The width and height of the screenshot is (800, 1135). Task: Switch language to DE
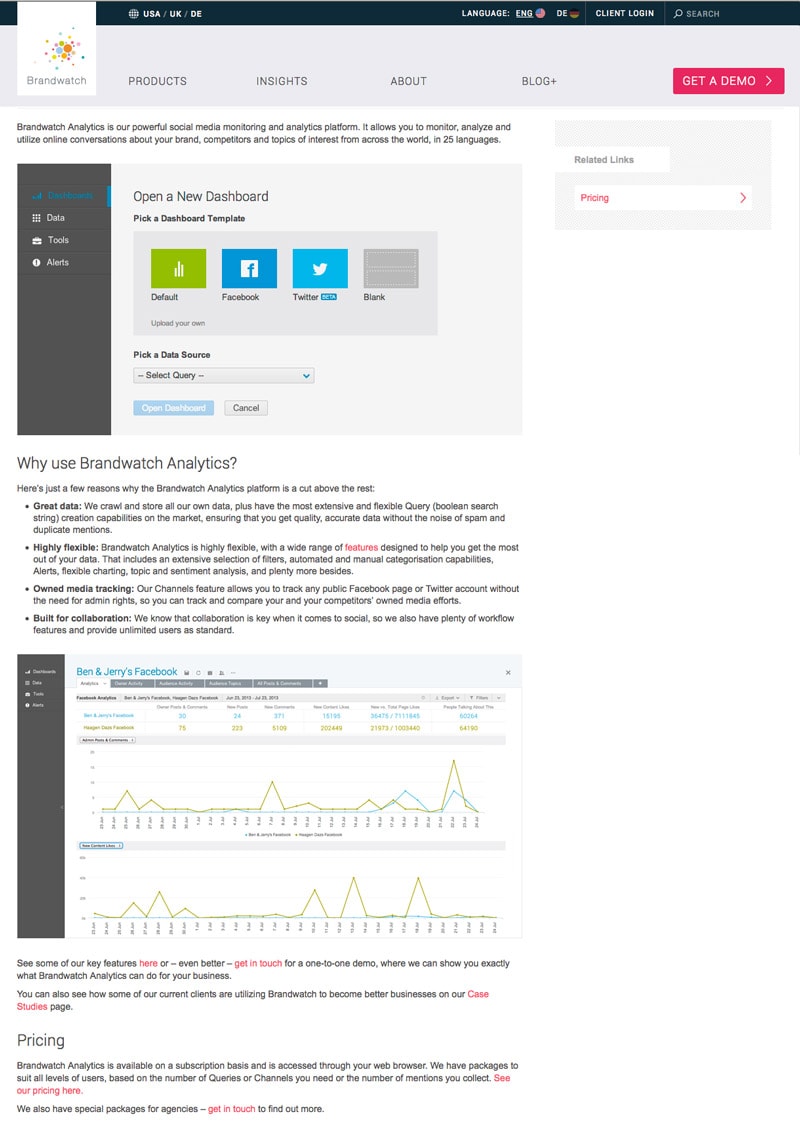(562, 13)
